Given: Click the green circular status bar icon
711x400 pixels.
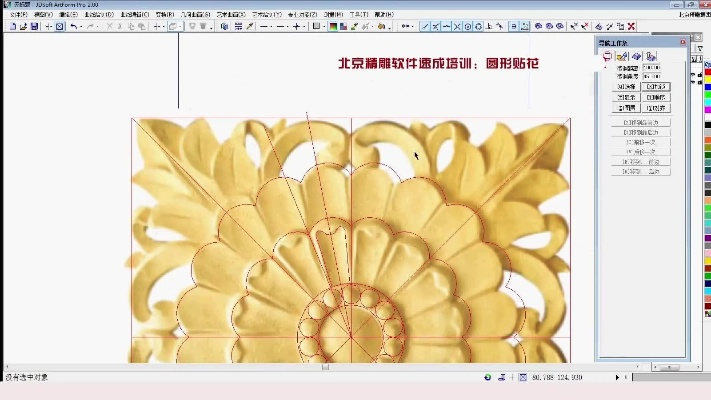Looking at the screenshot, I should (487, 377).
